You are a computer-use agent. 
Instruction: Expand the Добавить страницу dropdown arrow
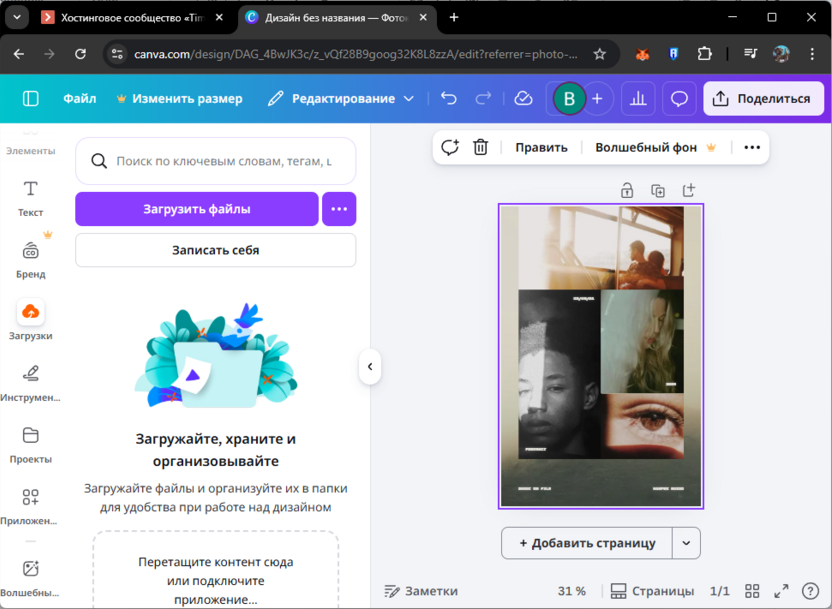(686, 543)
